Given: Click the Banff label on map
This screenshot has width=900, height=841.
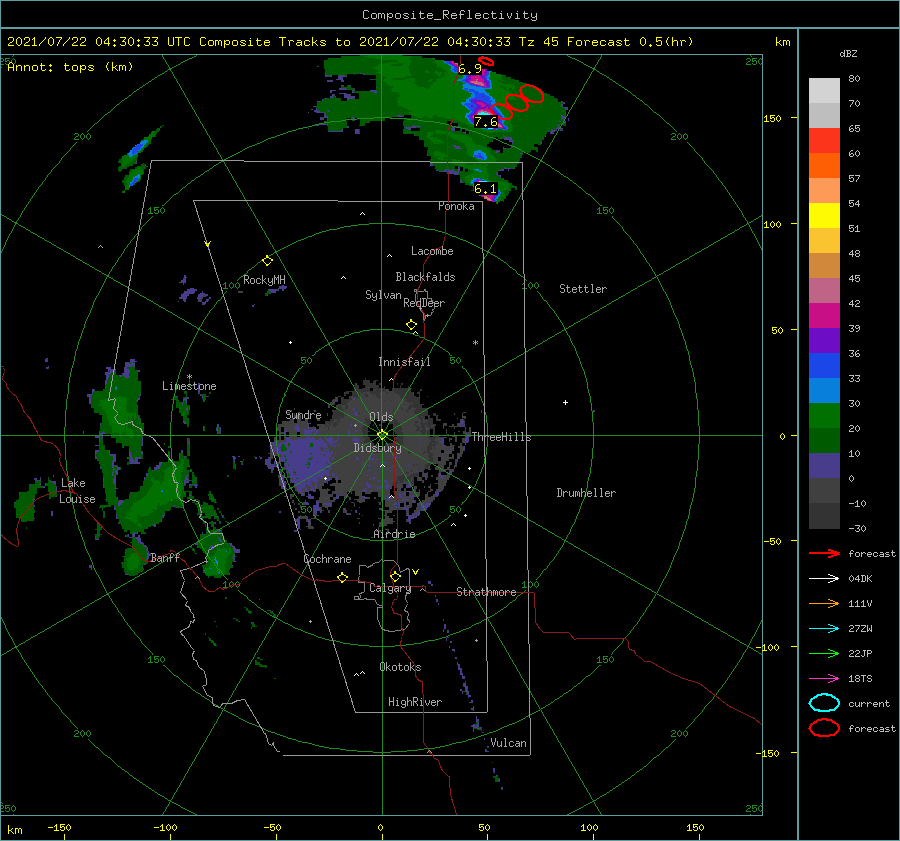Looking at the screenshot, I should (x=165, y=557).
